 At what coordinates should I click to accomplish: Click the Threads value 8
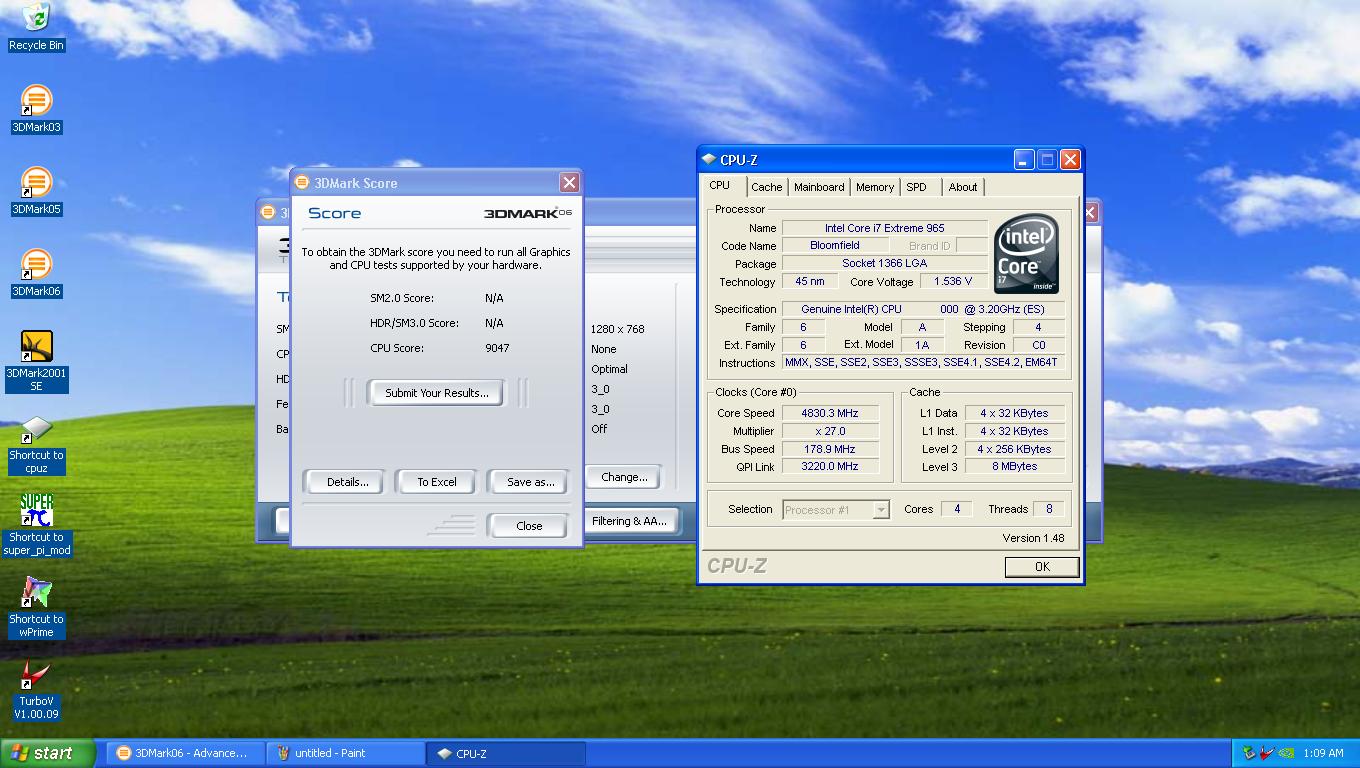[x=1049, y=509]
